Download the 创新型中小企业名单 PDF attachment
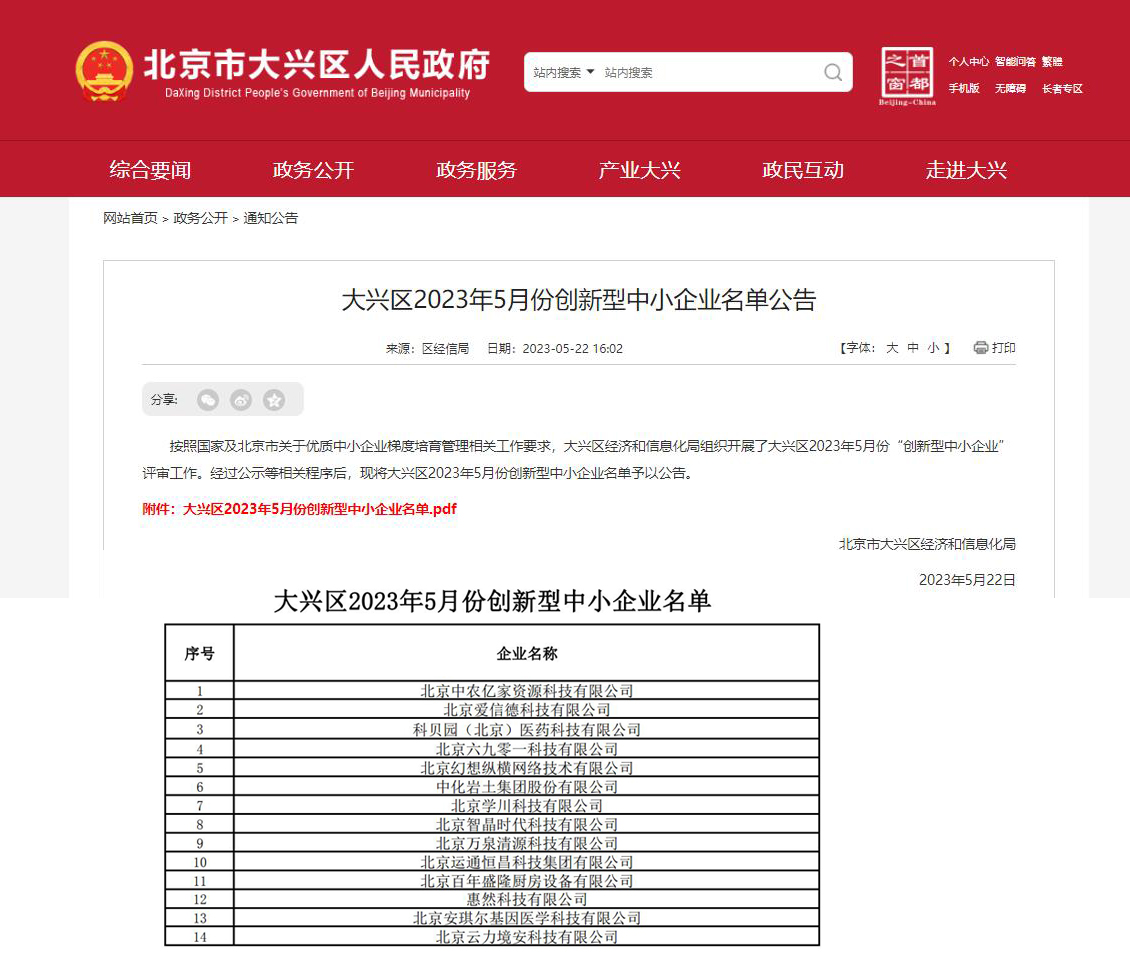1130x968 pixels. (x=319, y=509)
